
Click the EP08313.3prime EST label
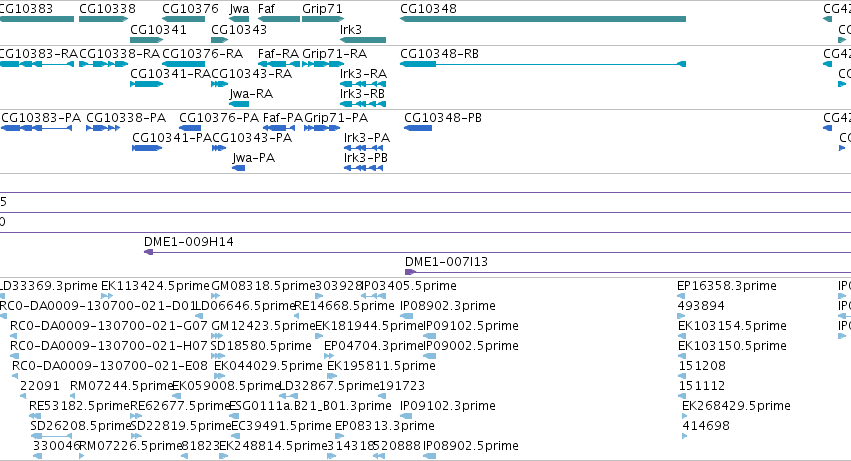tap(385, 426)
